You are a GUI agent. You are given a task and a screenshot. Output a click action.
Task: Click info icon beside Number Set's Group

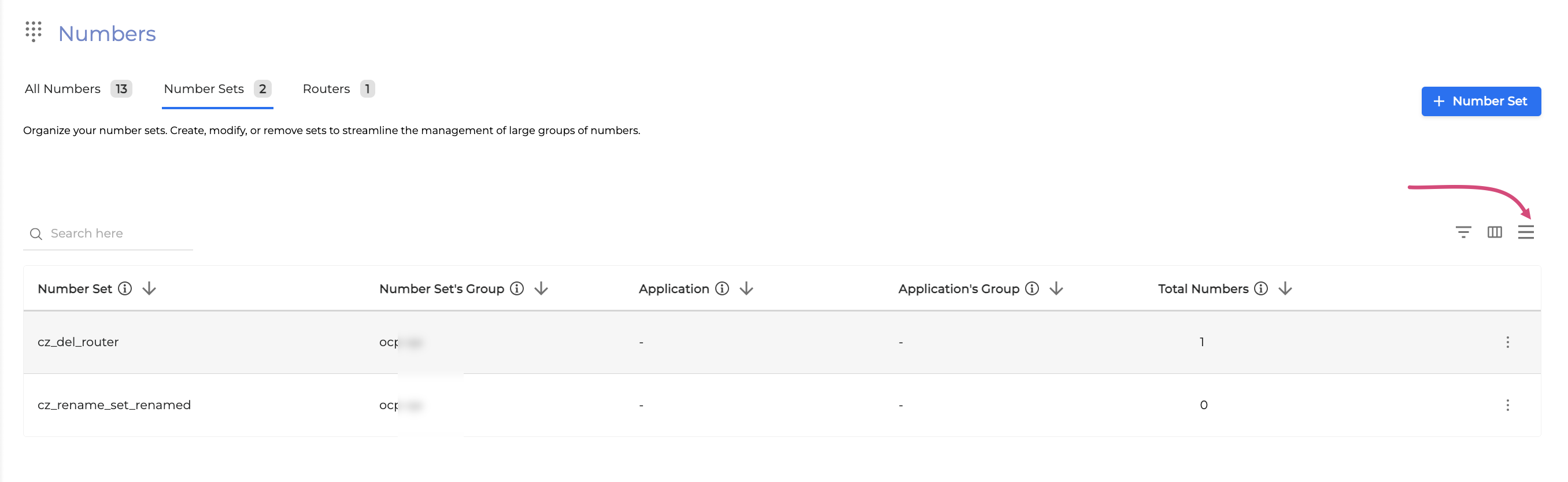[x=517, y=288]
